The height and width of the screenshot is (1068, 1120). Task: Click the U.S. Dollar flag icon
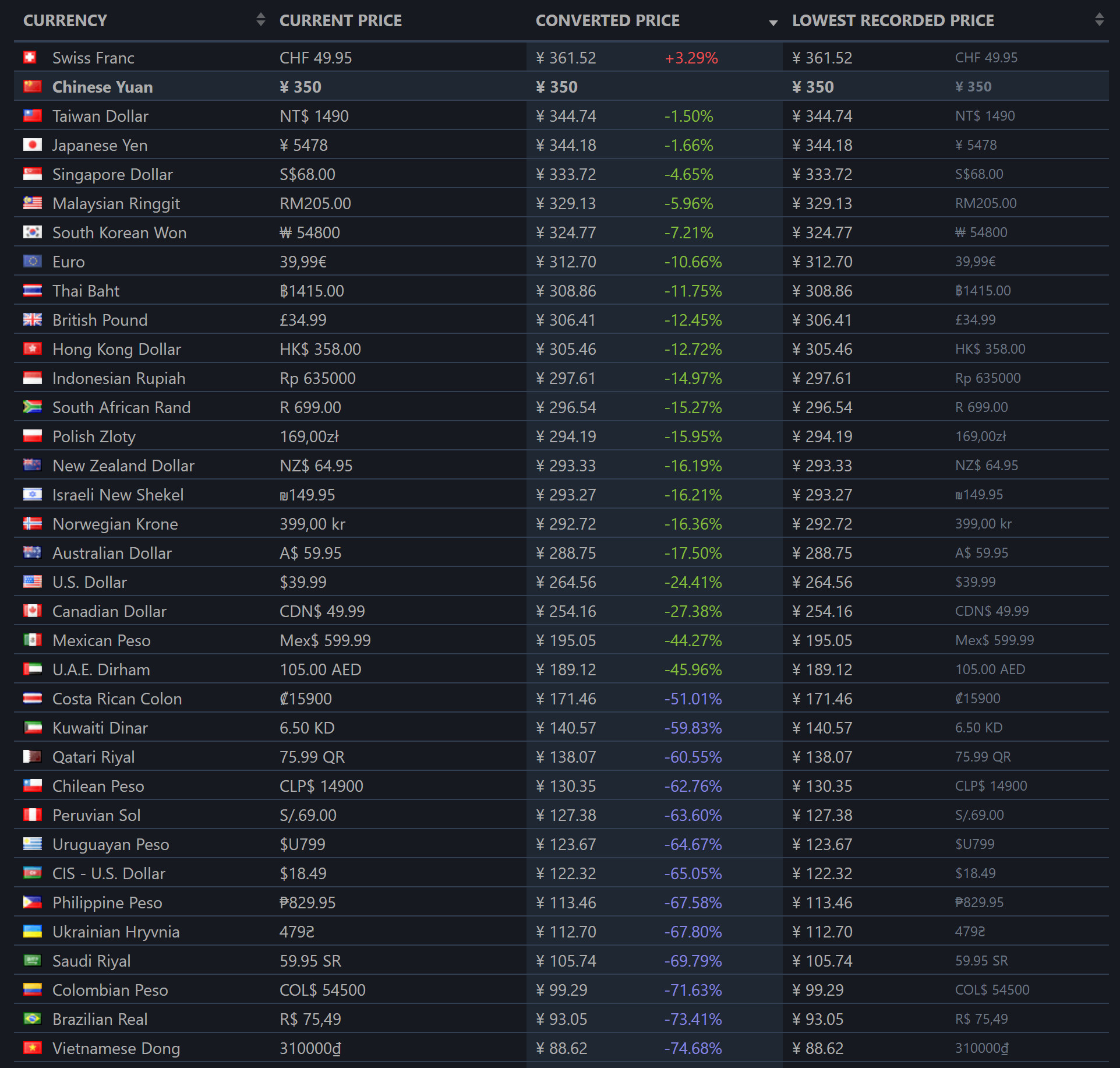(x=32, y=581)
